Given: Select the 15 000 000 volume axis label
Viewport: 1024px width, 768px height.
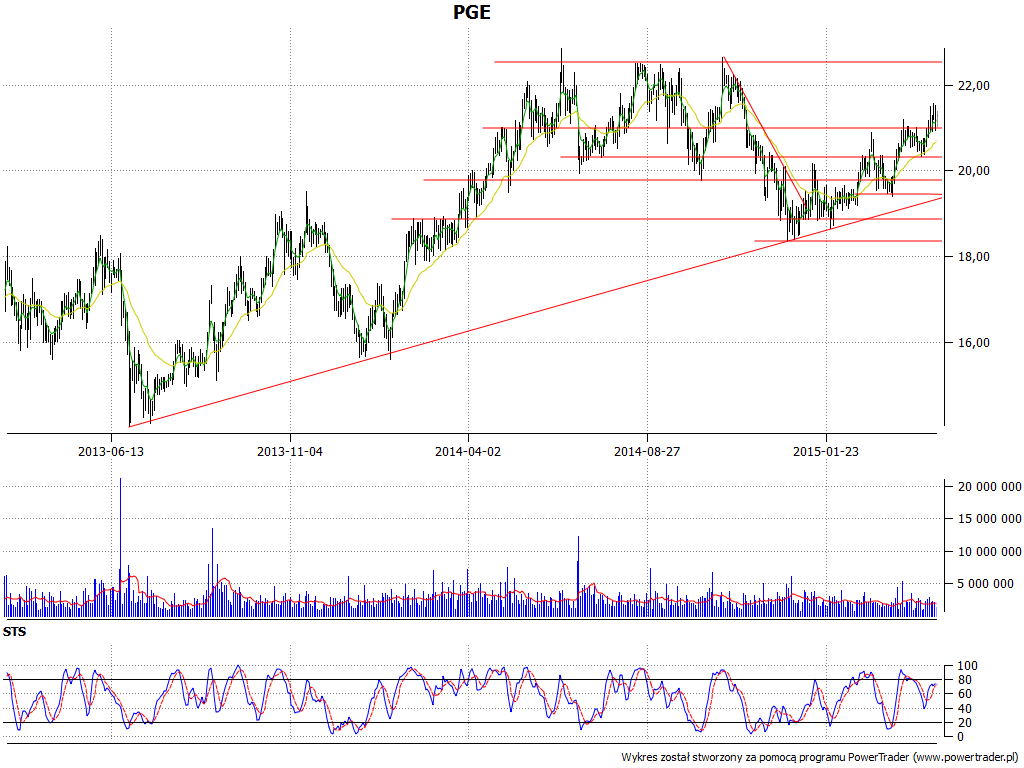Looking at the screenshot, I should [989, 519].
